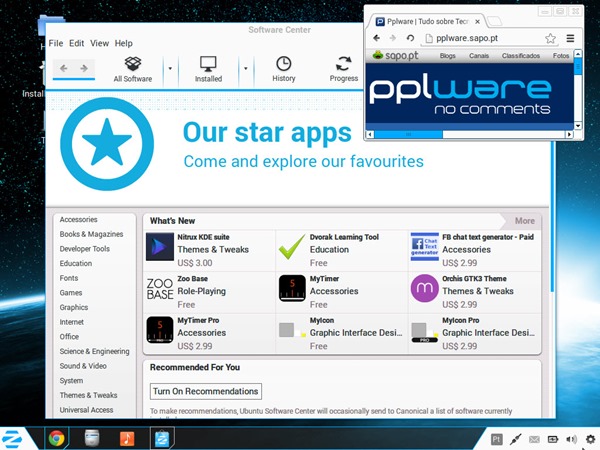
Task: Bookmark page with Chrome star icon
Action: [550, 38]
